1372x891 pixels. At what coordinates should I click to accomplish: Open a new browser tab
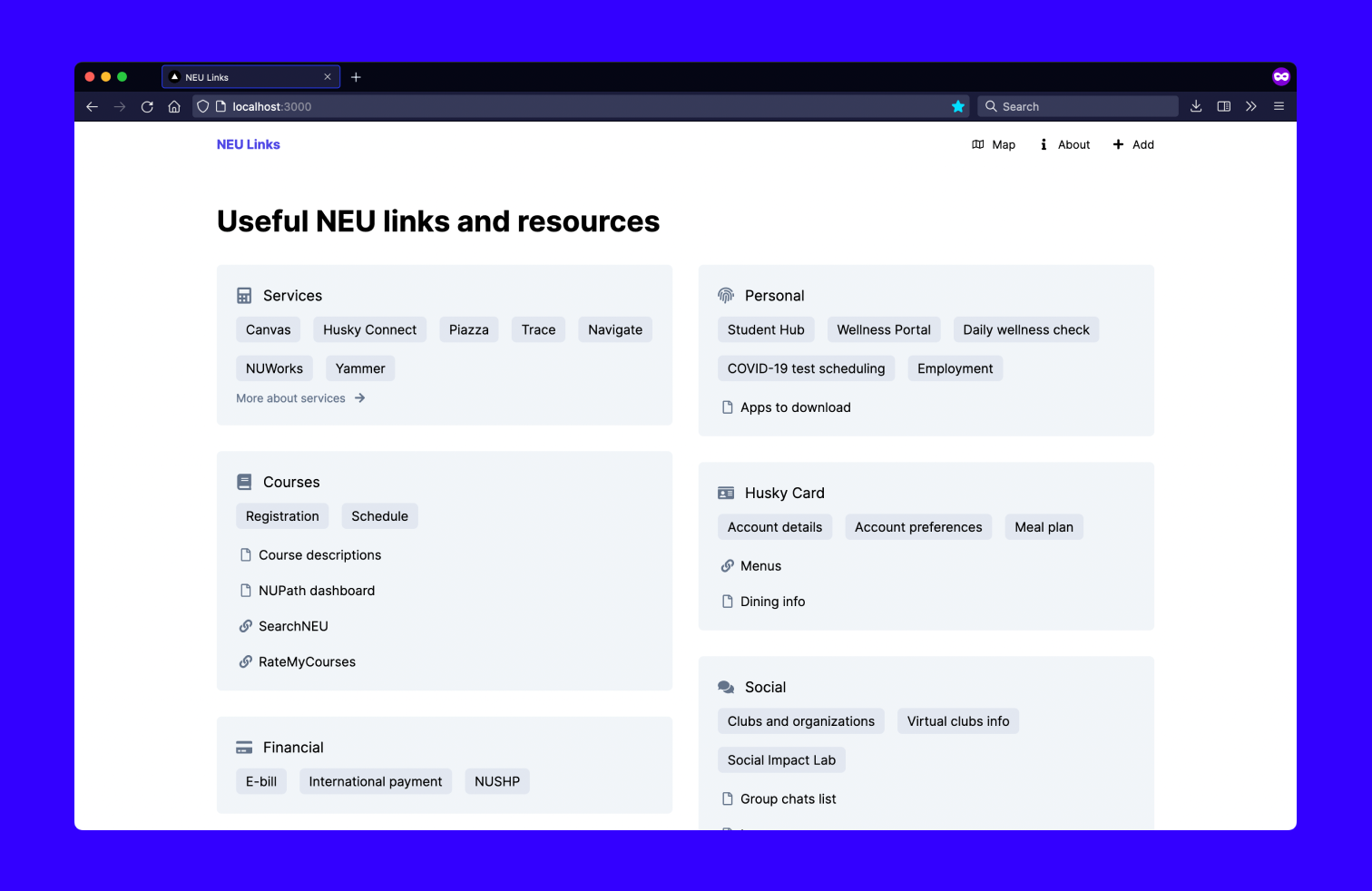356,77
